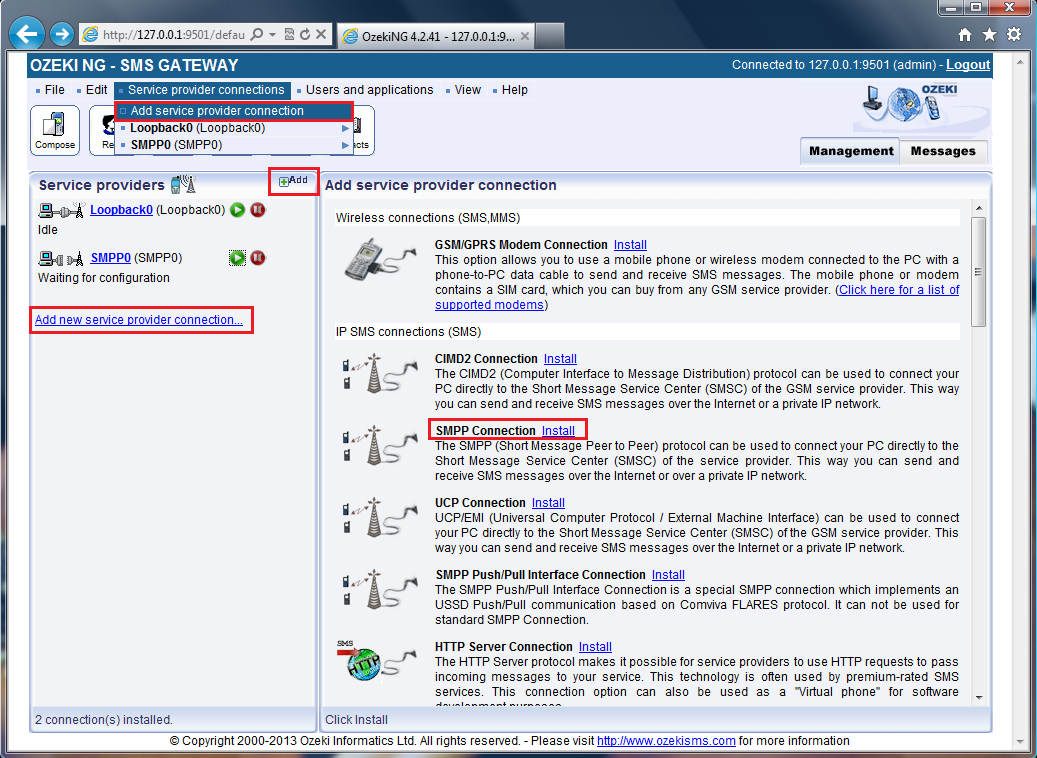The height and width of the screenshot is (758, 1037).
Task: Click the Ozeki logo image
Action: pos(912,103)
